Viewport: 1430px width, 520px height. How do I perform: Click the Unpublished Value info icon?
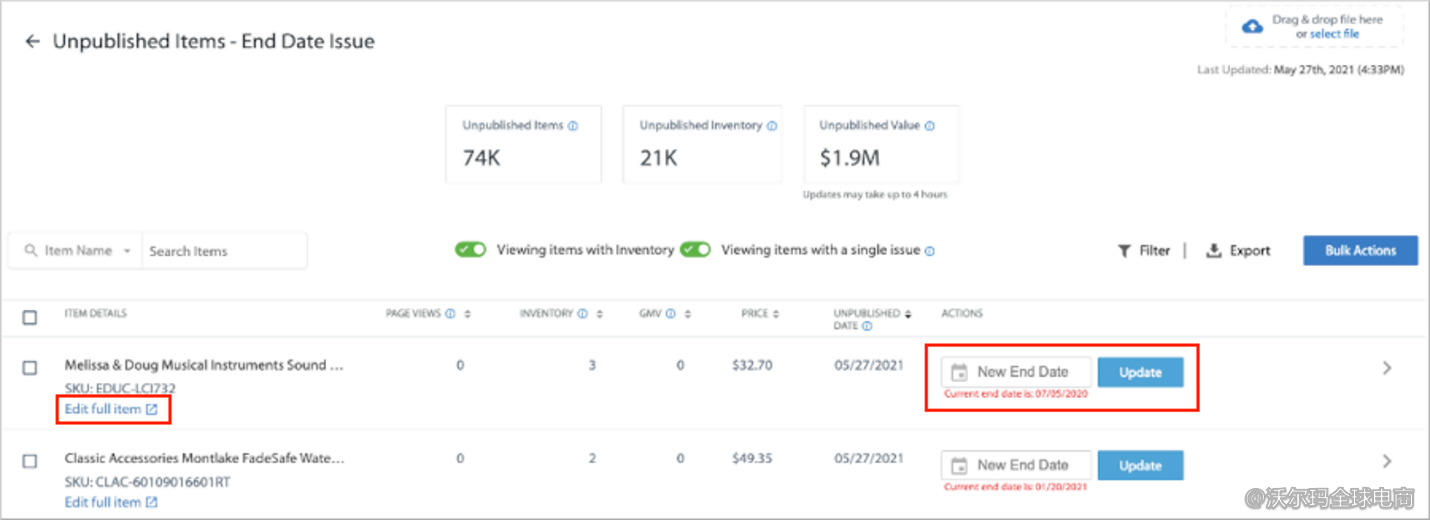click(x=930, y=126)
